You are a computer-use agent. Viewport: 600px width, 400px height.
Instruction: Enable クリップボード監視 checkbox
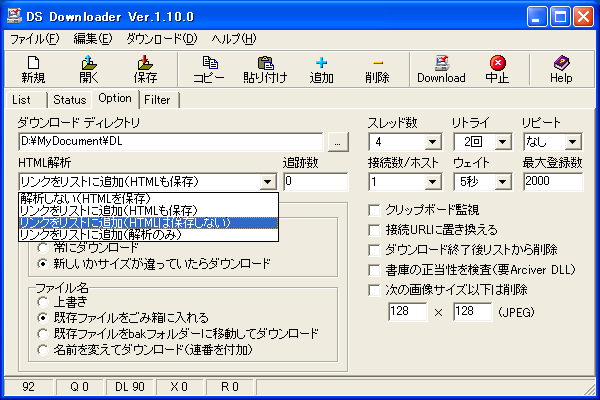(x=374, y=210)
